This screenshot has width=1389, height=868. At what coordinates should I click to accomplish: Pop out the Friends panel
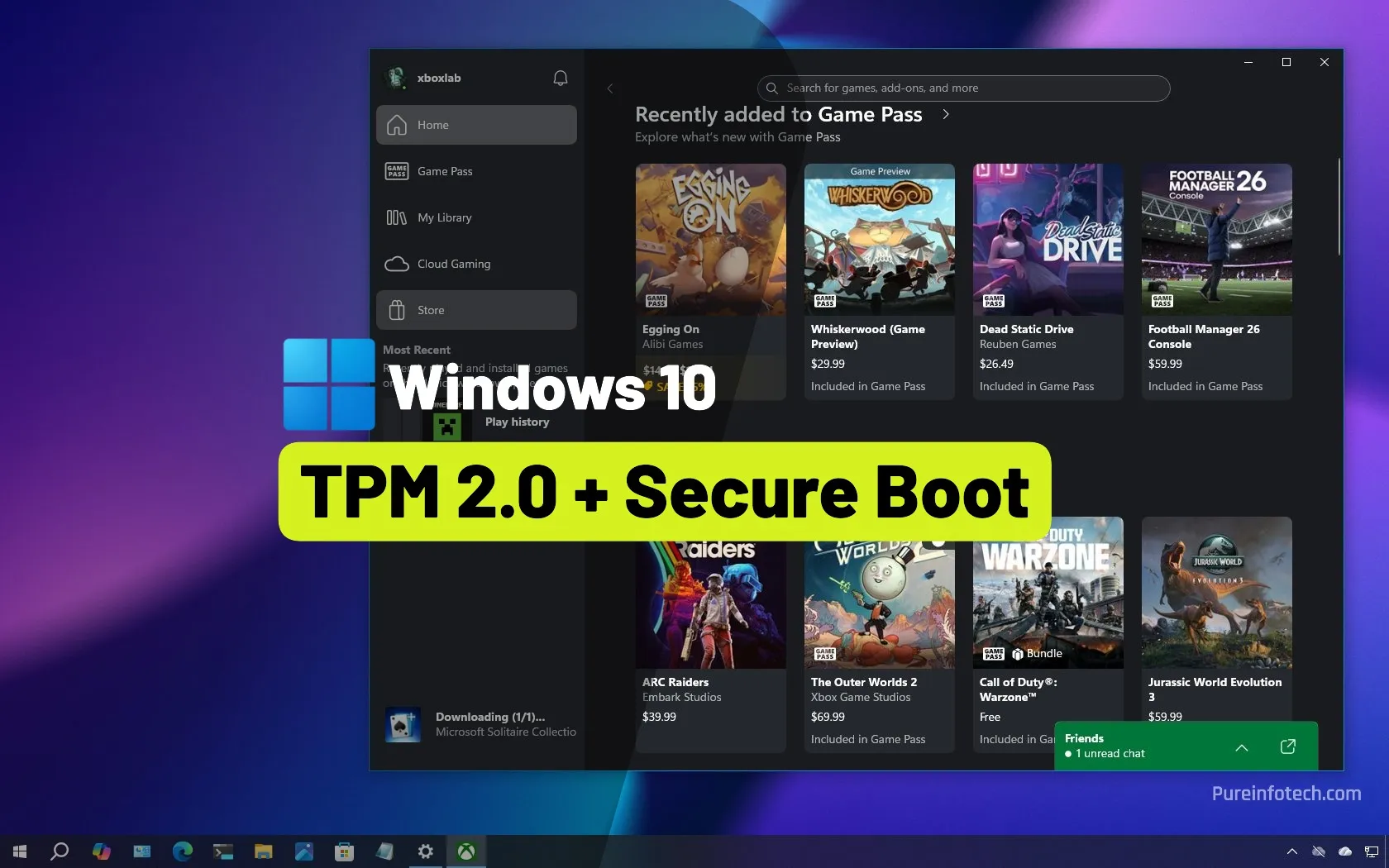pyautogui.click(x=1287, y=746)
